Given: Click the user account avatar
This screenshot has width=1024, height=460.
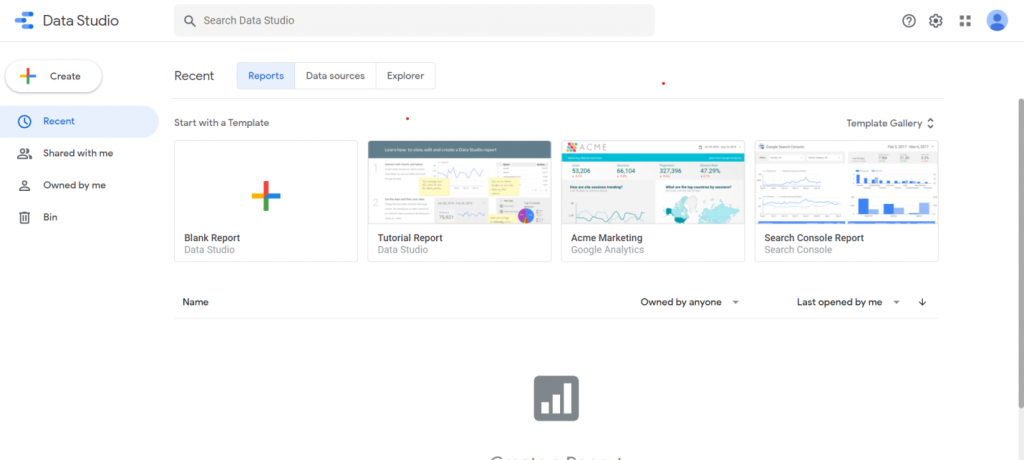Looking at the screenshot, I should 996,20.
